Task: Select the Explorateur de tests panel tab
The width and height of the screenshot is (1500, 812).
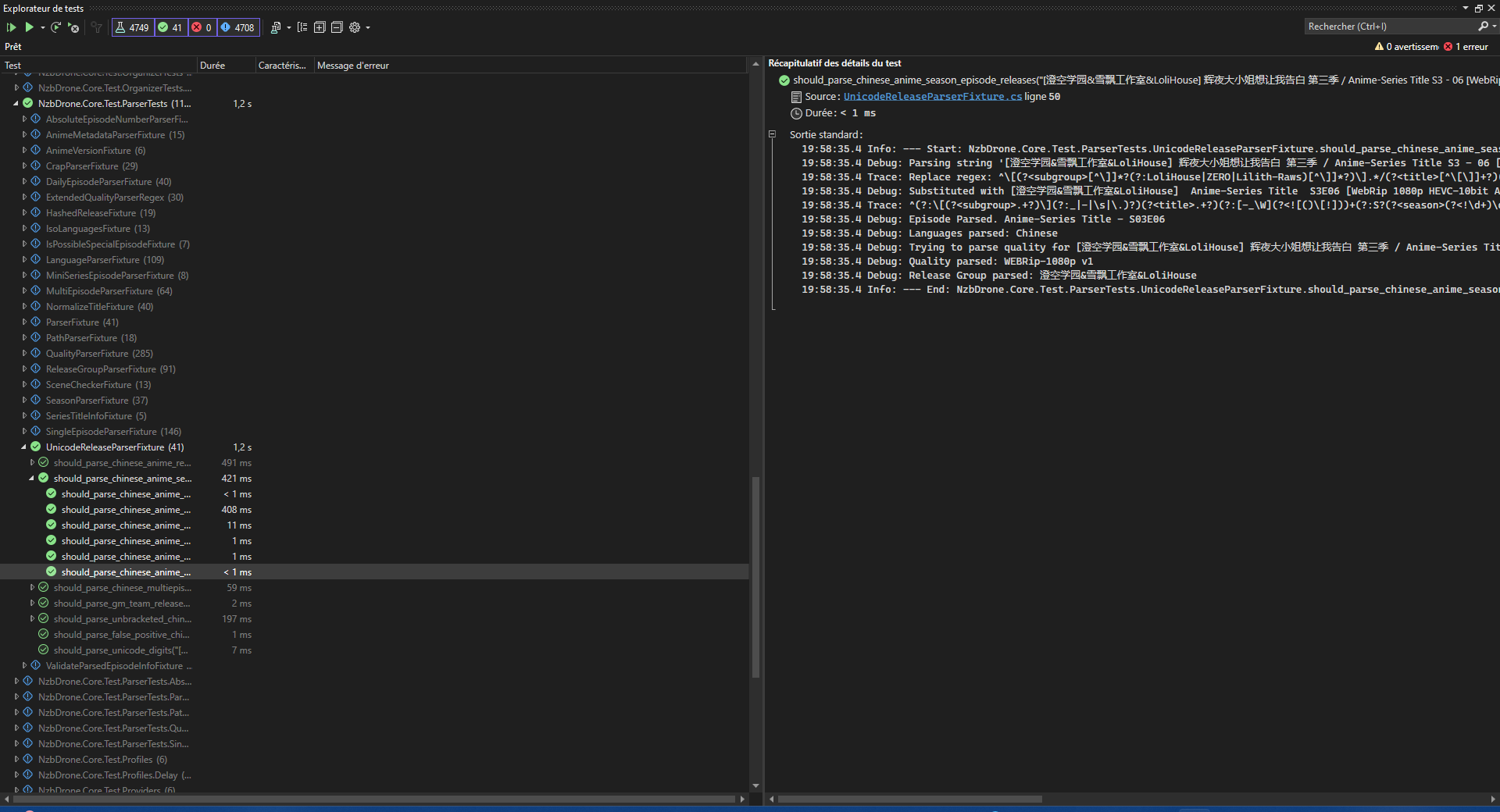Action: [x=43, y=9]
